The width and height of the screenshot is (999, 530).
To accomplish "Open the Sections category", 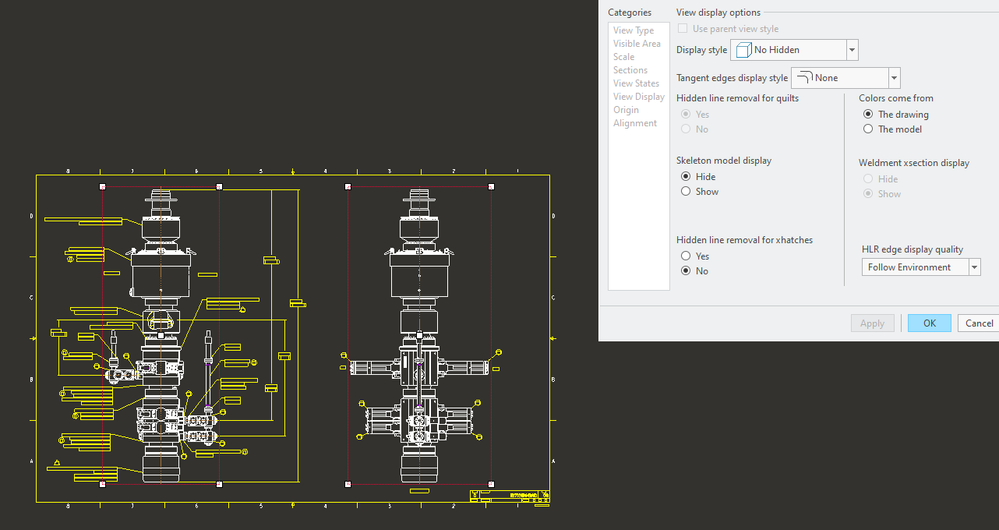I will [x=630, y=70].
